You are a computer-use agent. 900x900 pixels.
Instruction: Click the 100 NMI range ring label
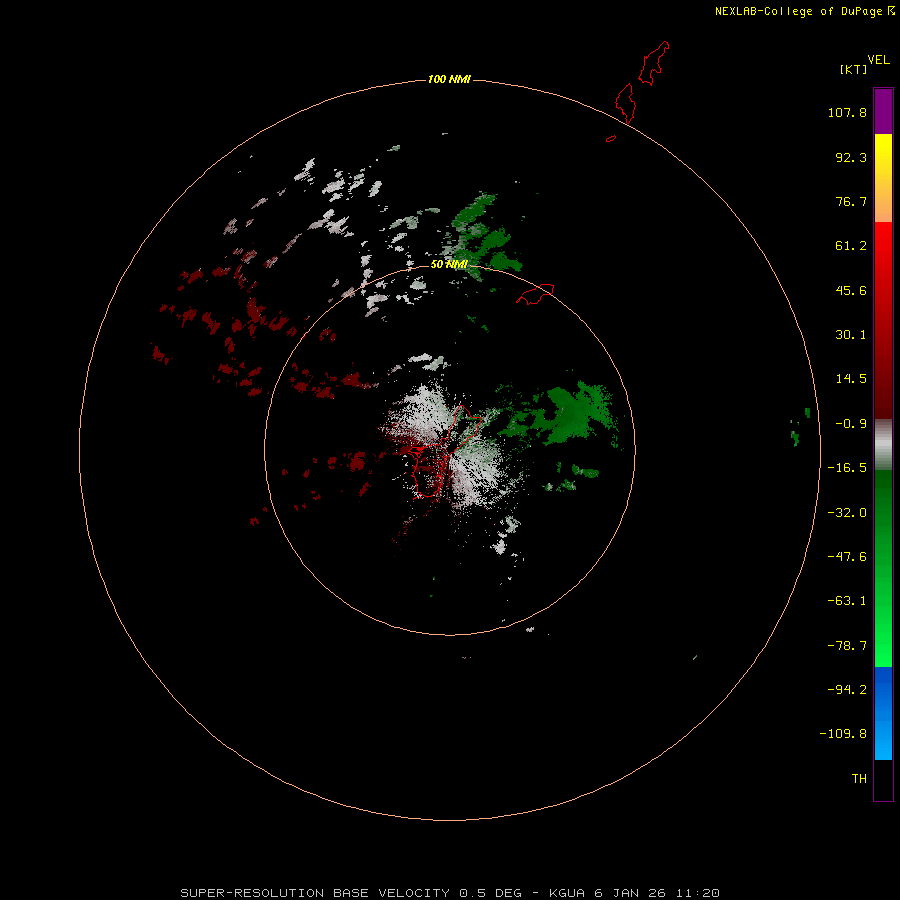(449, 79)
